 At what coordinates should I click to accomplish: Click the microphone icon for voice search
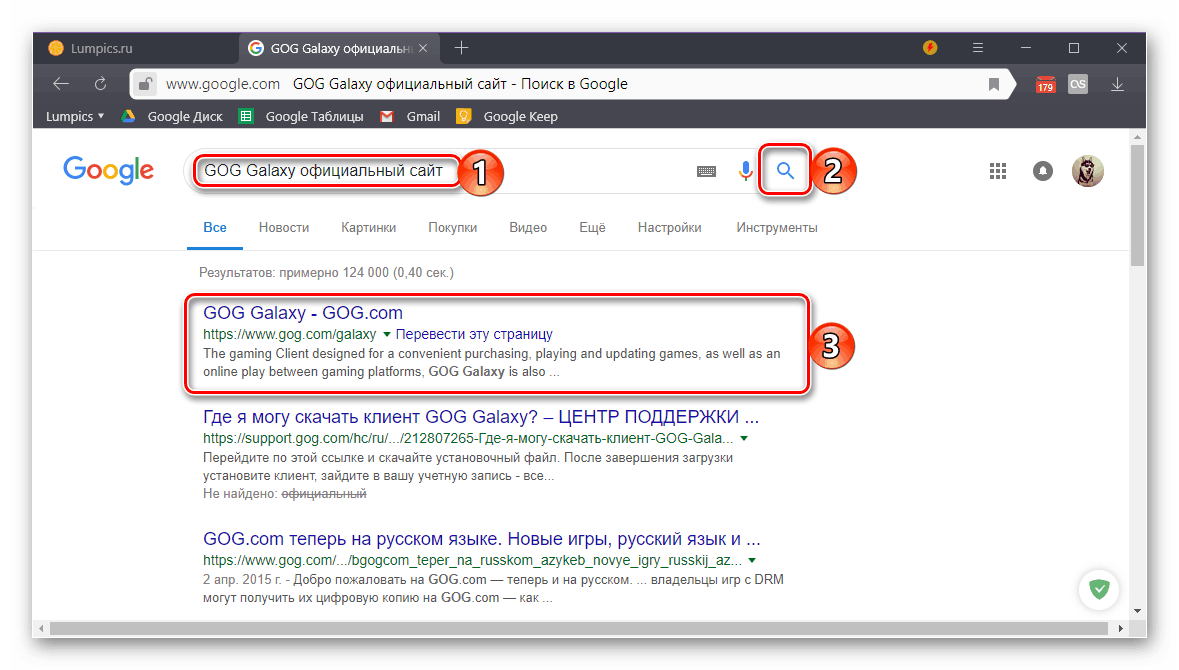(745, 171)
